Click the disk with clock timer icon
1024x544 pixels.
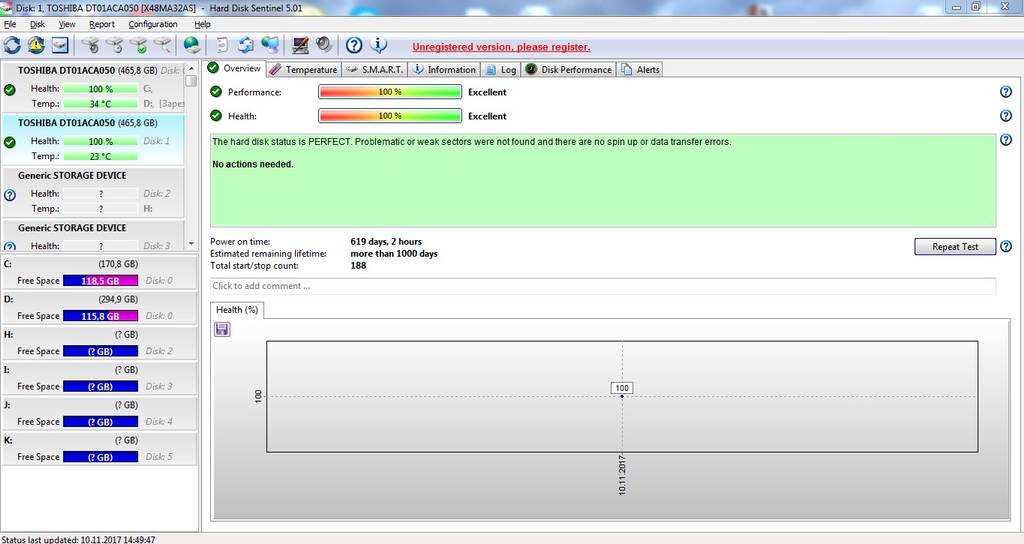[114, 45]
